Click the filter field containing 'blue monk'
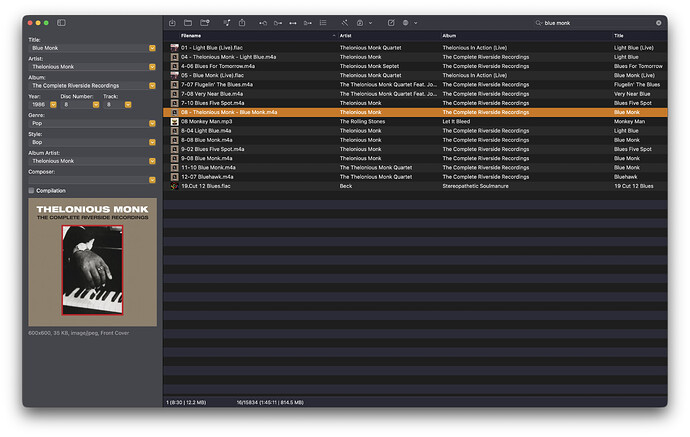 (596, 23)
